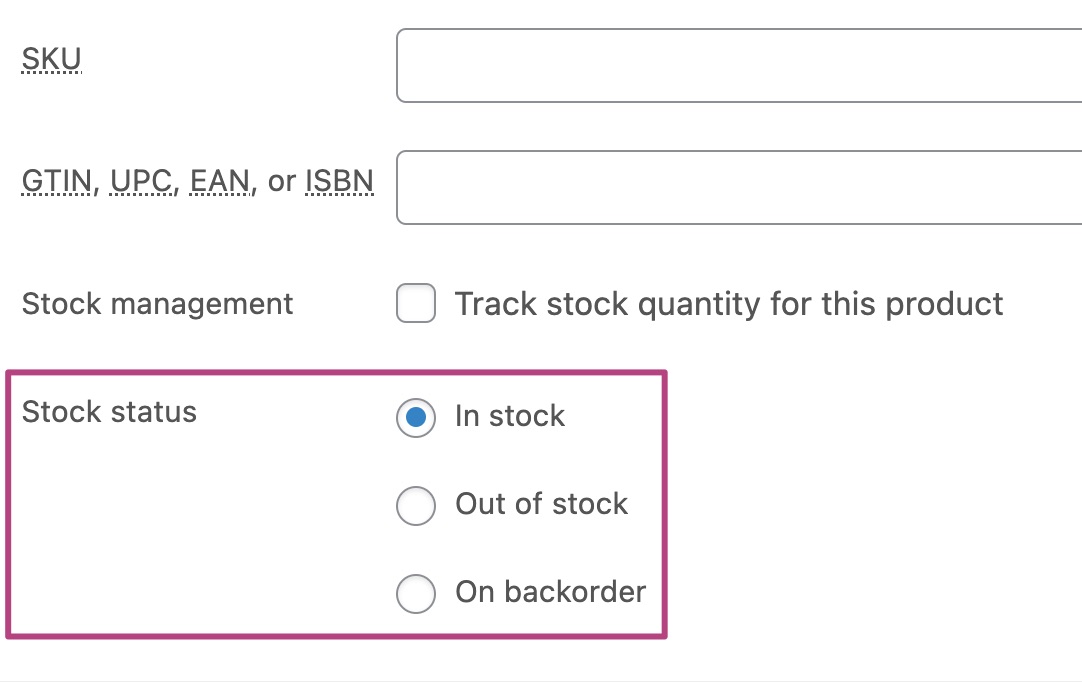Enable Track stock quantity checkbox
Image resolution: width=1082 pixels, height=682 pixels.
[416, 304]
